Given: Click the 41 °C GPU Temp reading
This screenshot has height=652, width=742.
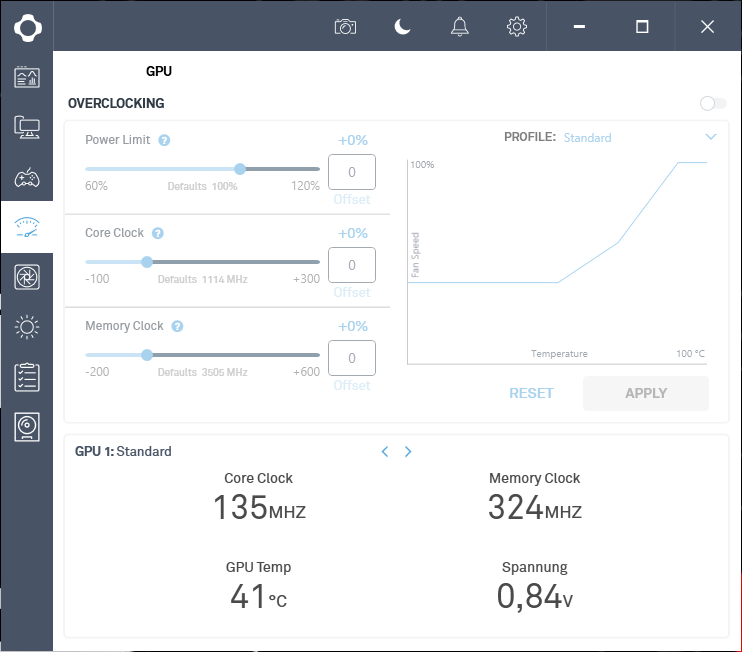Looking at the screenshot, I should (x=258, y=596).
